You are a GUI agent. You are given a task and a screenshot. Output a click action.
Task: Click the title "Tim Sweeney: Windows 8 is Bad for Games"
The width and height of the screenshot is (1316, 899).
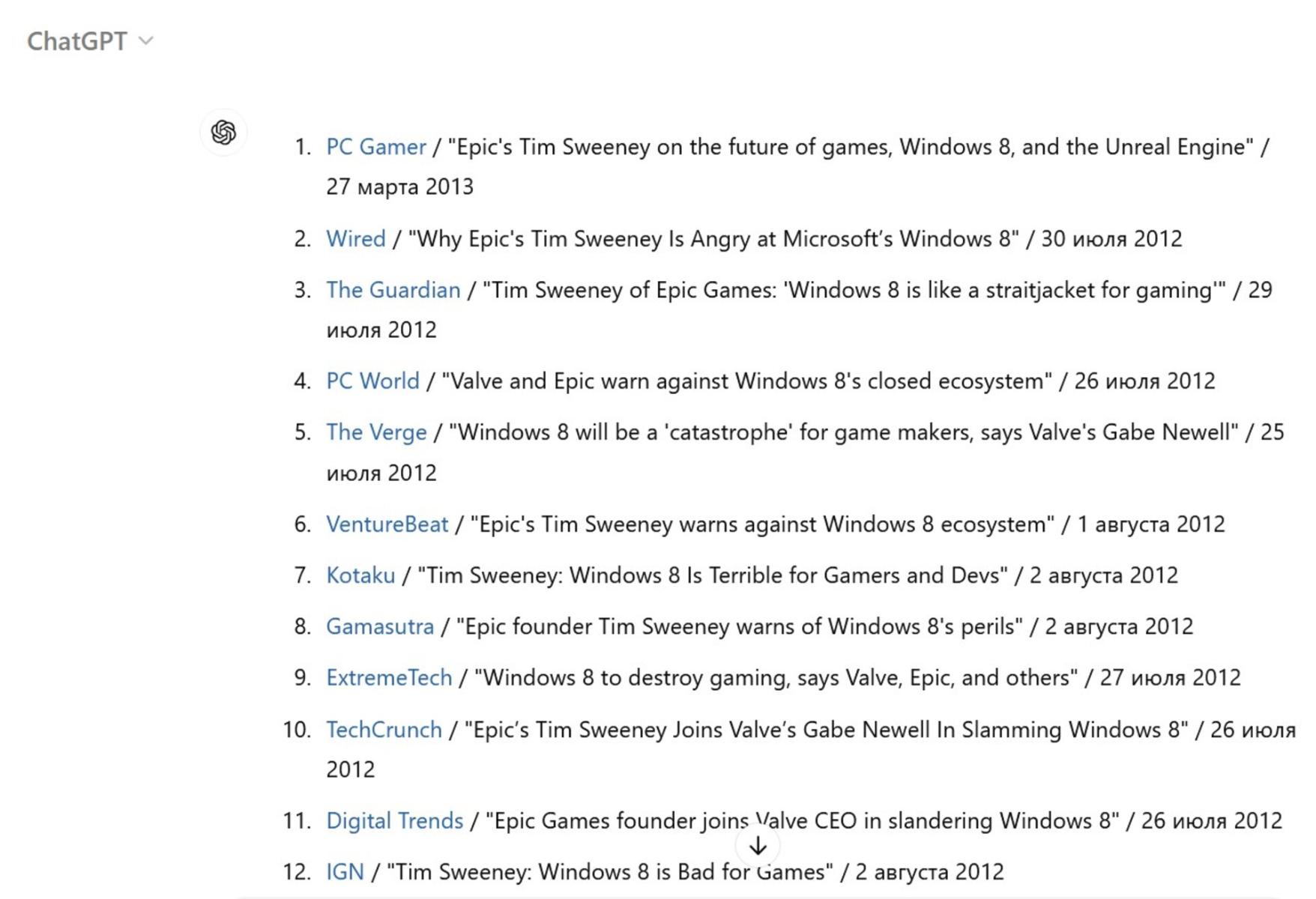coord(609,872)
